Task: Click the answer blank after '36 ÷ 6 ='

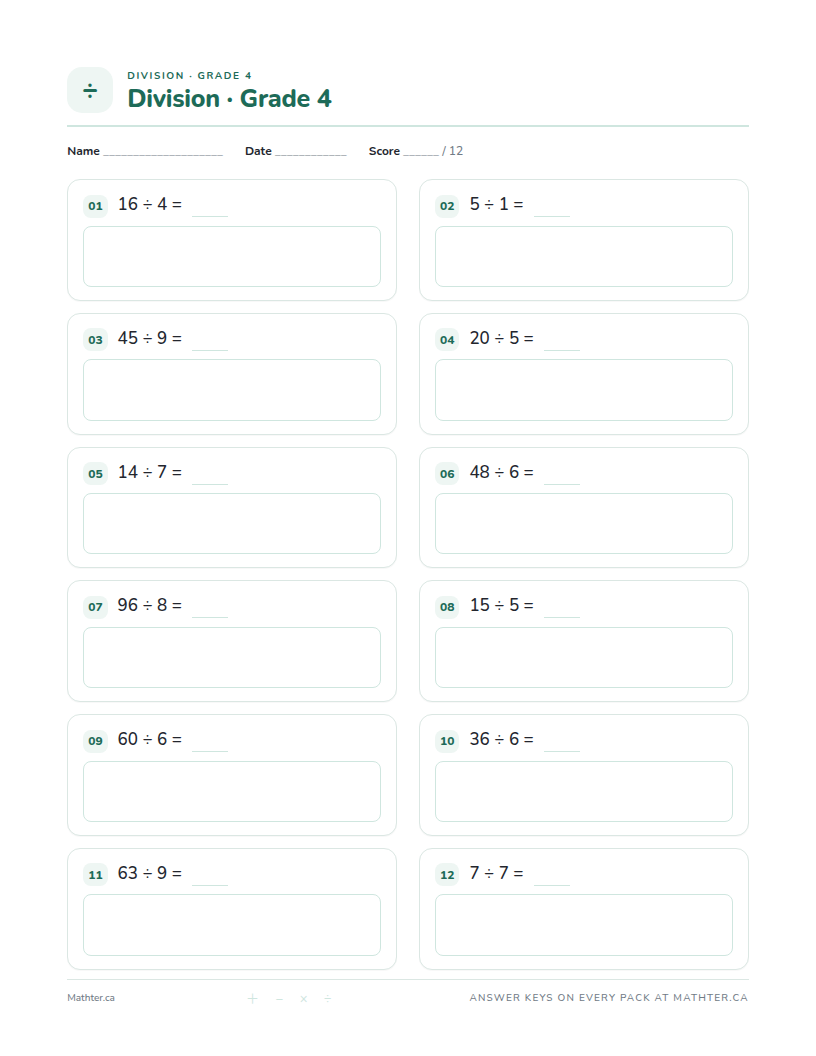Action: pyautogui.click(x=562, y=751)
